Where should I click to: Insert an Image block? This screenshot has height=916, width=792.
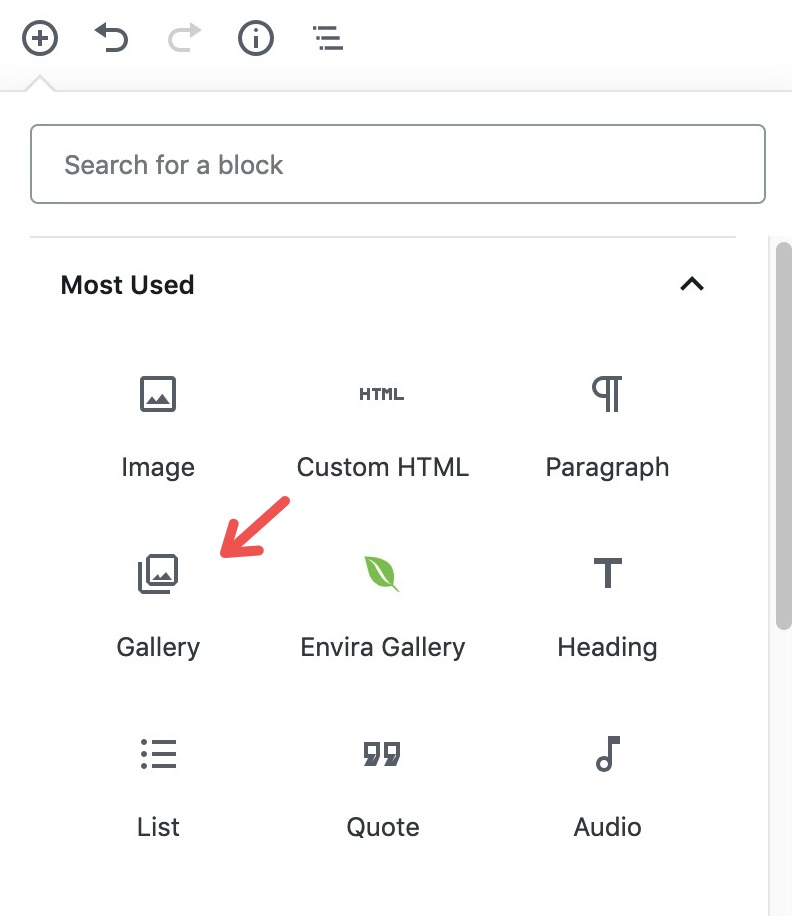158,426
